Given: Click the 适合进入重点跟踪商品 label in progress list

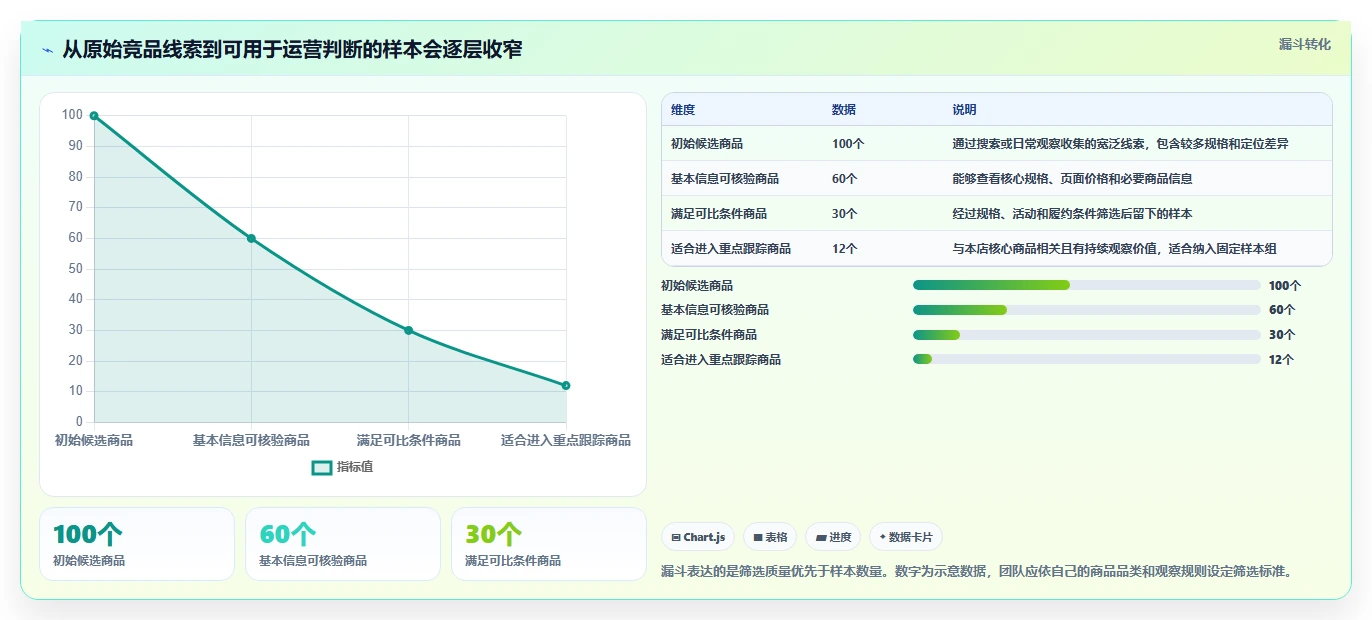Looking at the screenshot, I should tap(721, 360).
